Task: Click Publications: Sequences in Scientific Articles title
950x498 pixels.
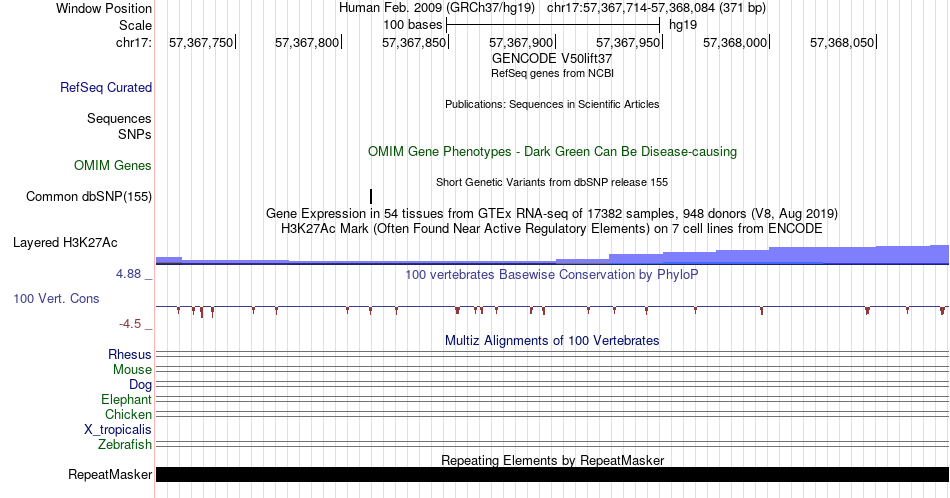Action: (x=552, y=104)
